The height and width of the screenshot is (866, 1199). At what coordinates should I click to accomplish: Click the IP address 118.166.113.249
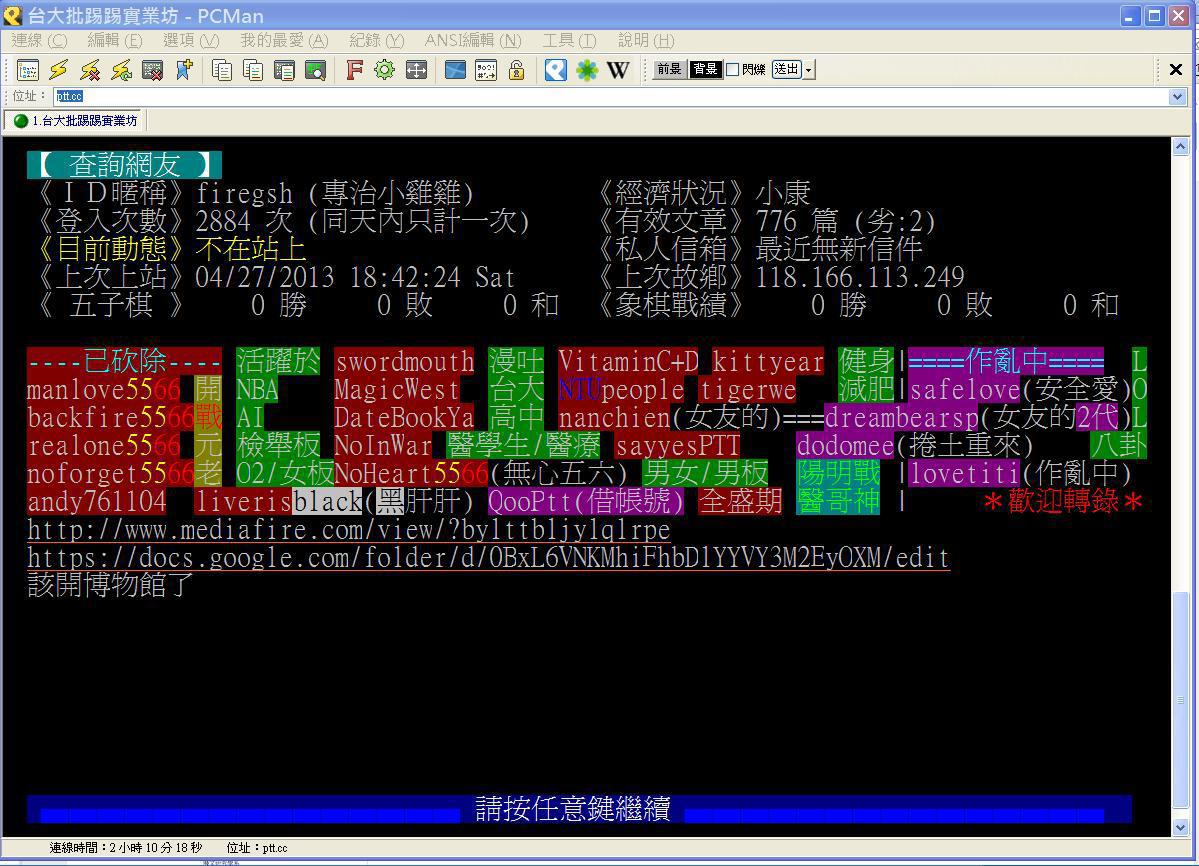coord(860,277)
